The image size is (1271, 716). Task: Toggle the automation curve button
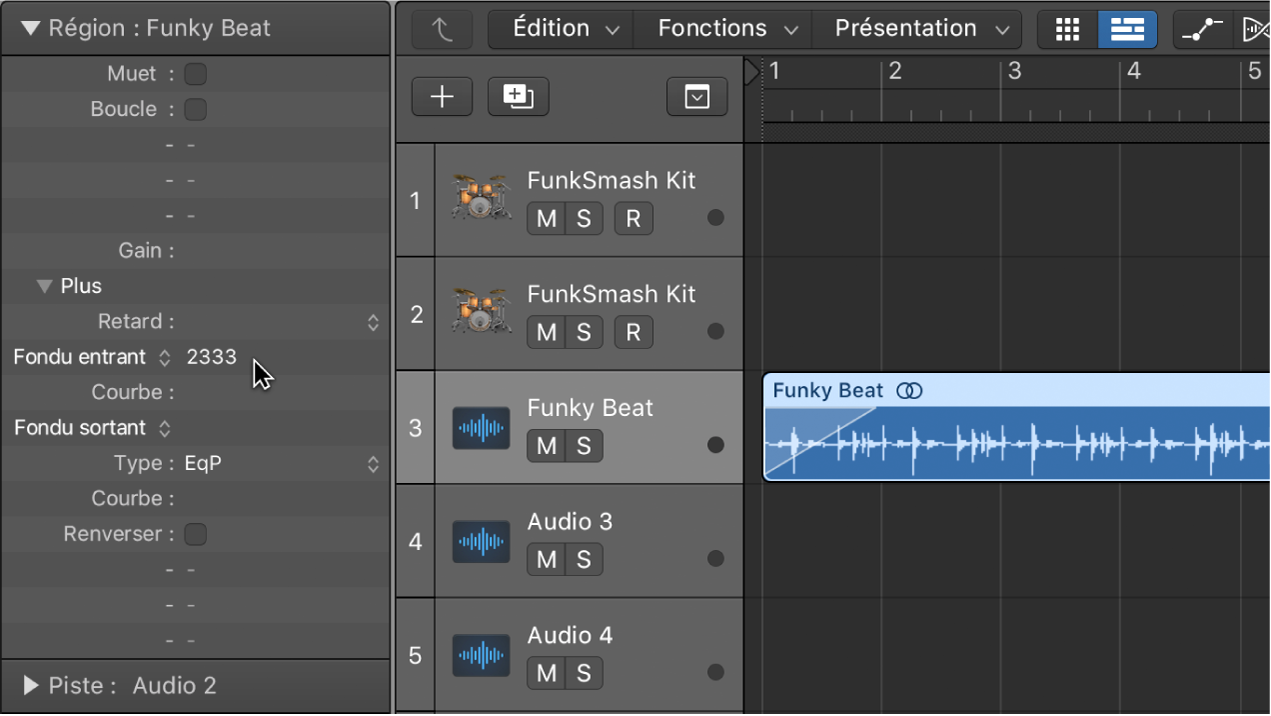point(1202,29)
